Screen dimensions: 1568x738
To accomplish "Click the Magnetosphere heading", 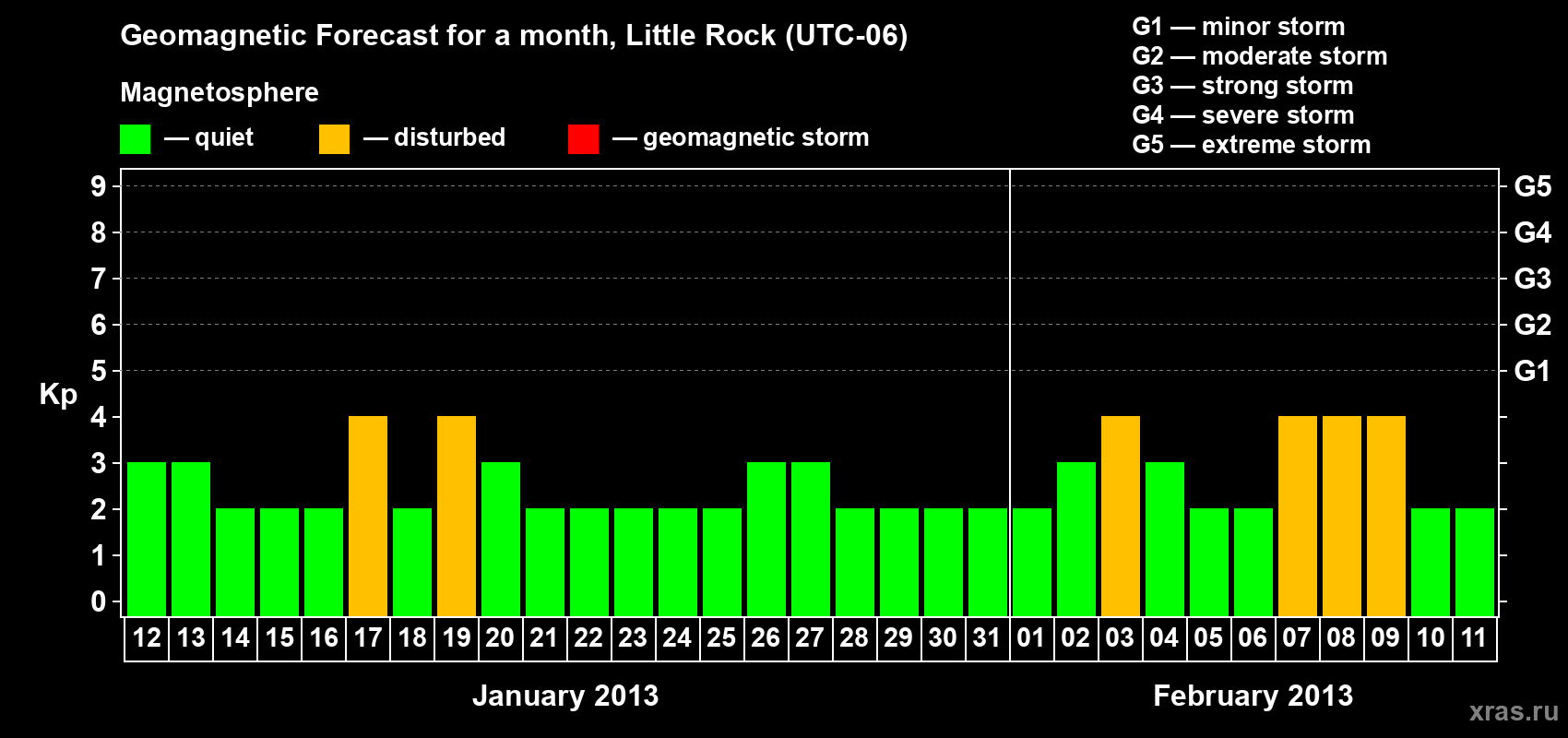I will [x=220, y=92].
